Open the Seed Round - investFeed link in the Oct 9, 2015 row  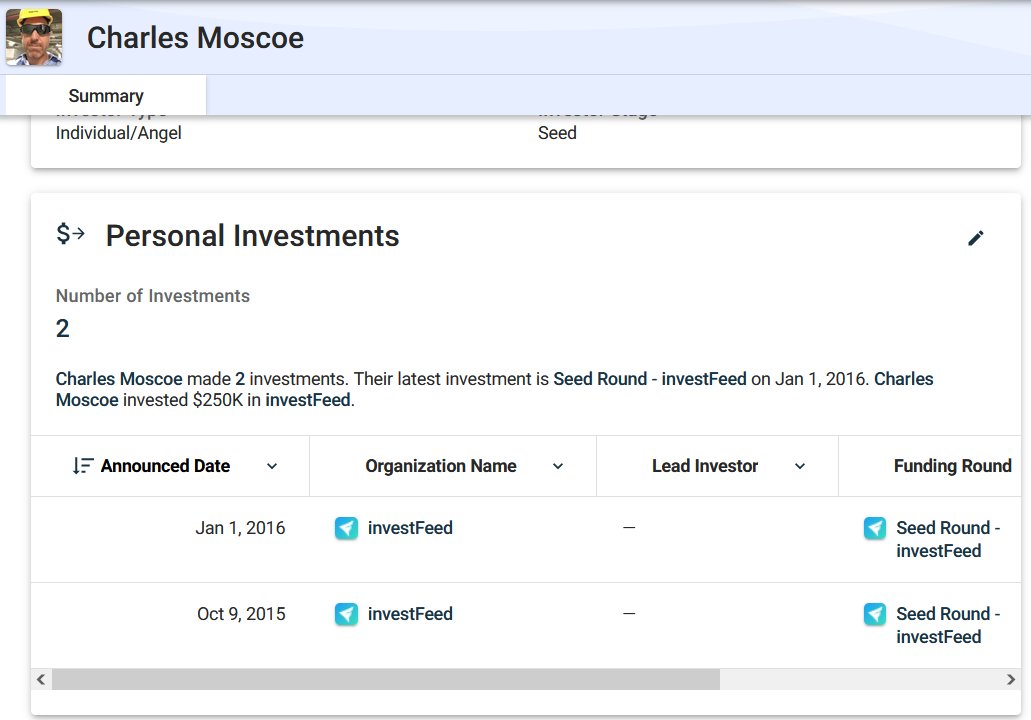[x=948, y=625]
